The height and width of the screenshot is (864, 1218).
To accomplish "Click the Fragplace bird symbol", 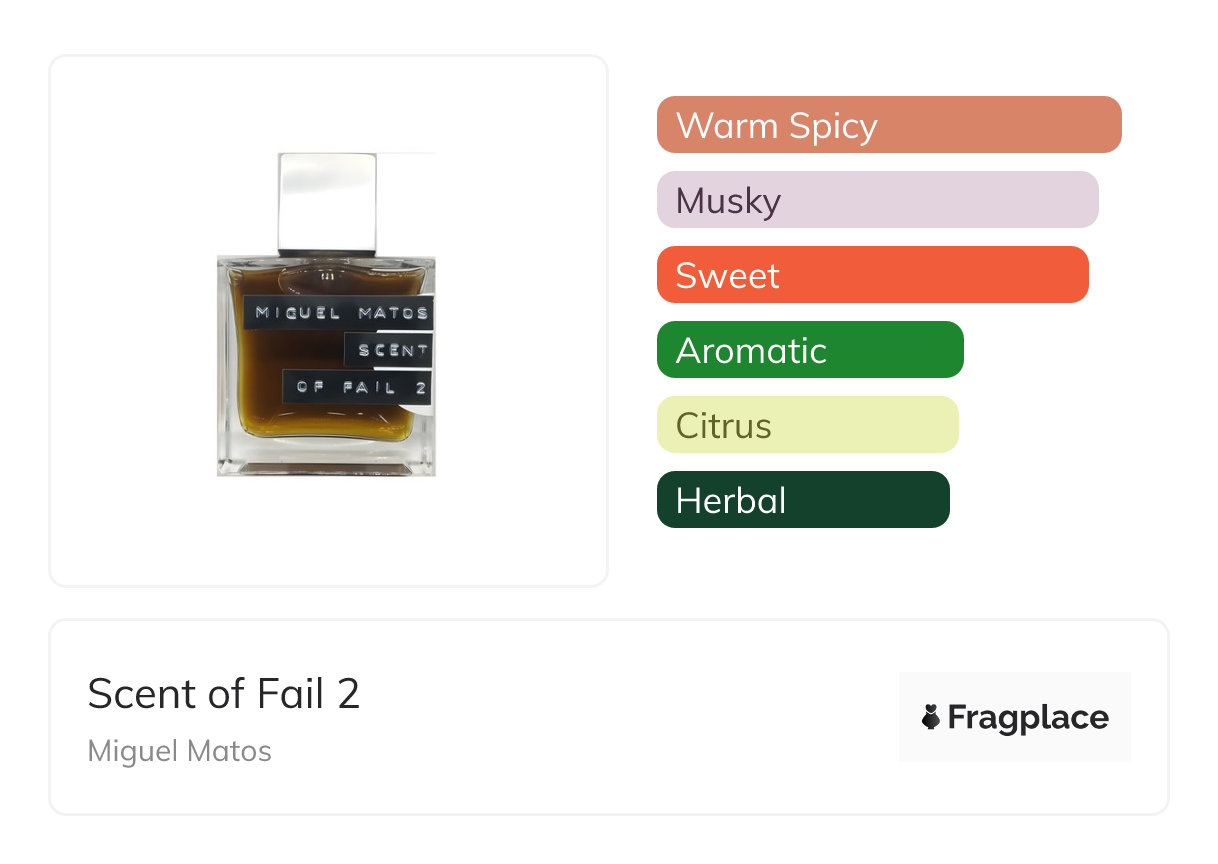I will pyautogui.click(x=931, y=717).
